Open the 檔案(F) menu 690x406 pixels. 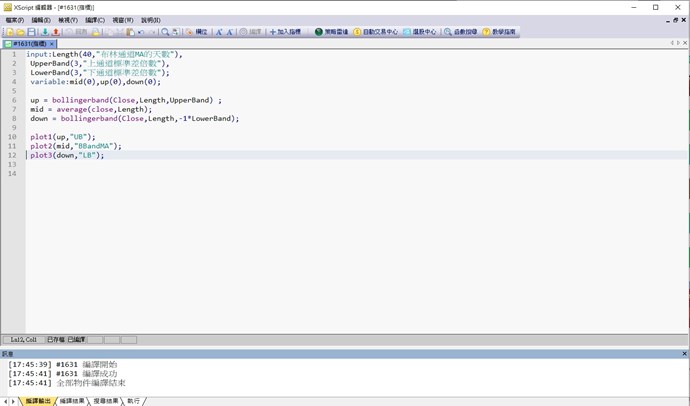[14, 20]
